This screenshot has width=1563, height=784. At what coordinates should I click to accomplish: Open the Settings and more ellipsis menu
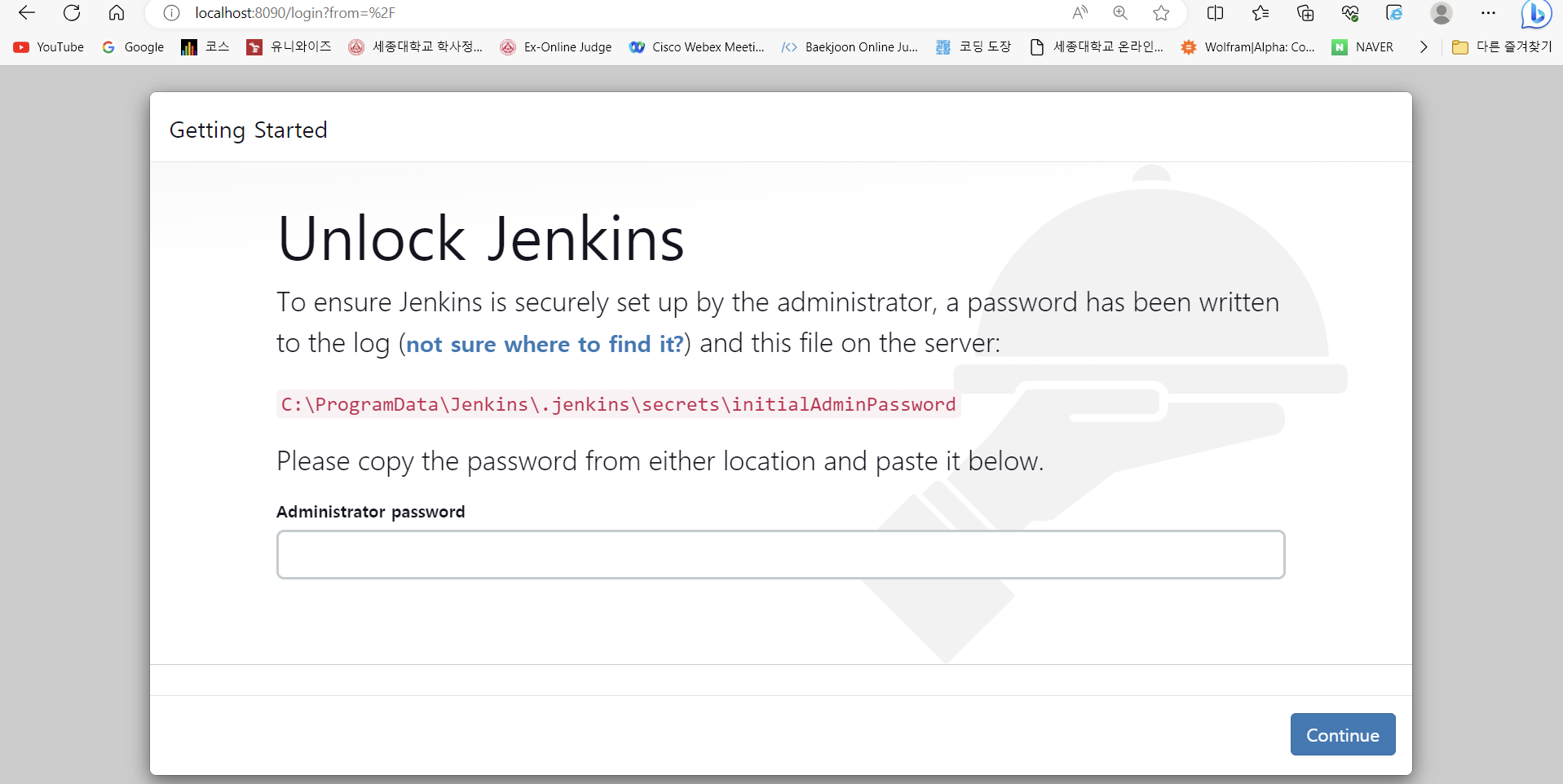pos(1488,13)
